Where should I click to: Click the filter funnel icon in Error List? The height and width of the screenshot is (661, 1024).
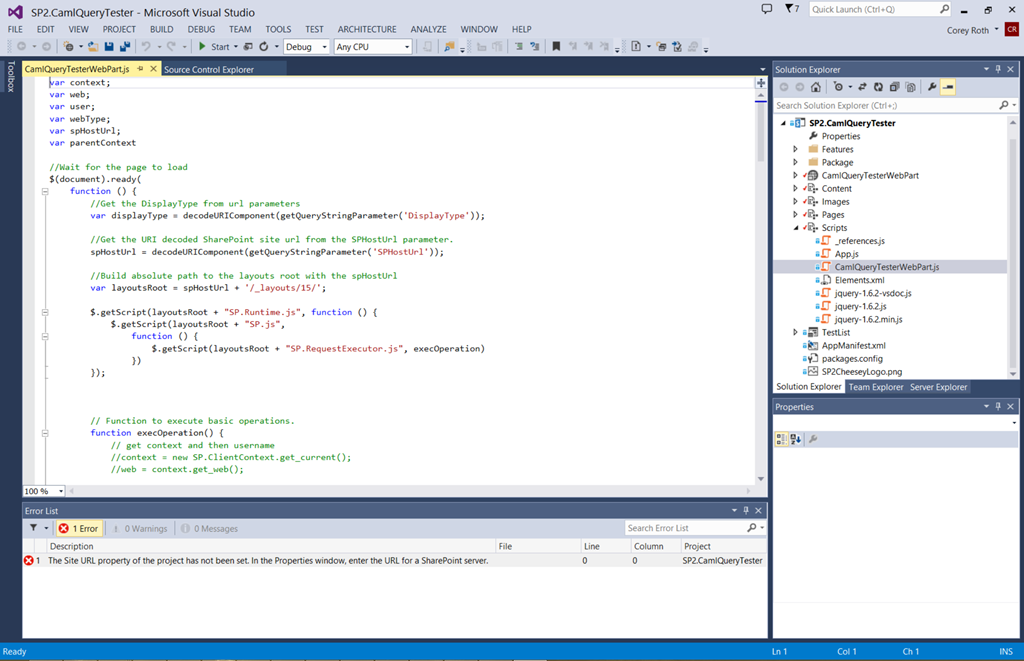pos(33,528)
